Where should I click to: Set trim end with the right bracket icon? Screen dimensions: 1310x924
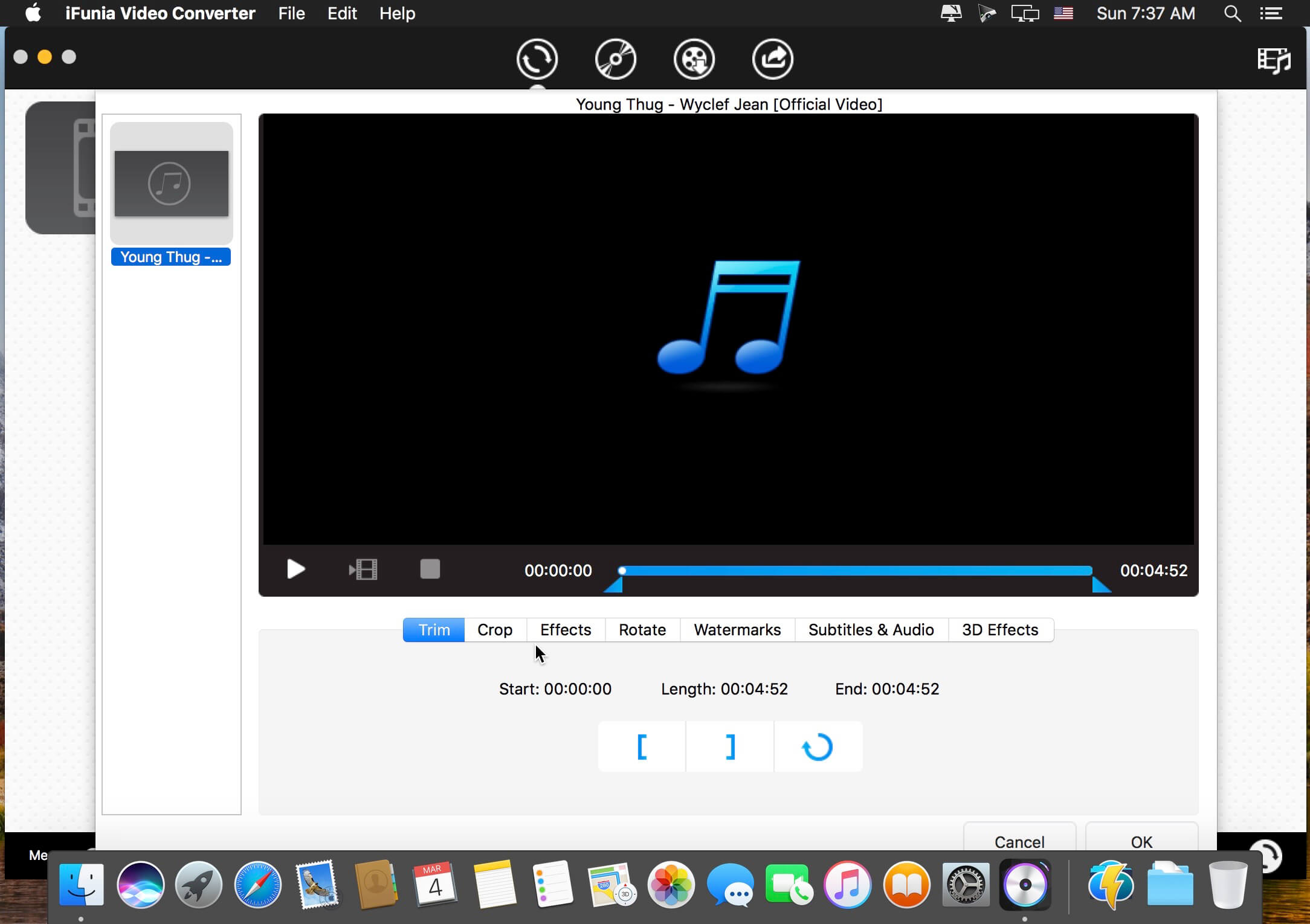(x=729, y=746)
